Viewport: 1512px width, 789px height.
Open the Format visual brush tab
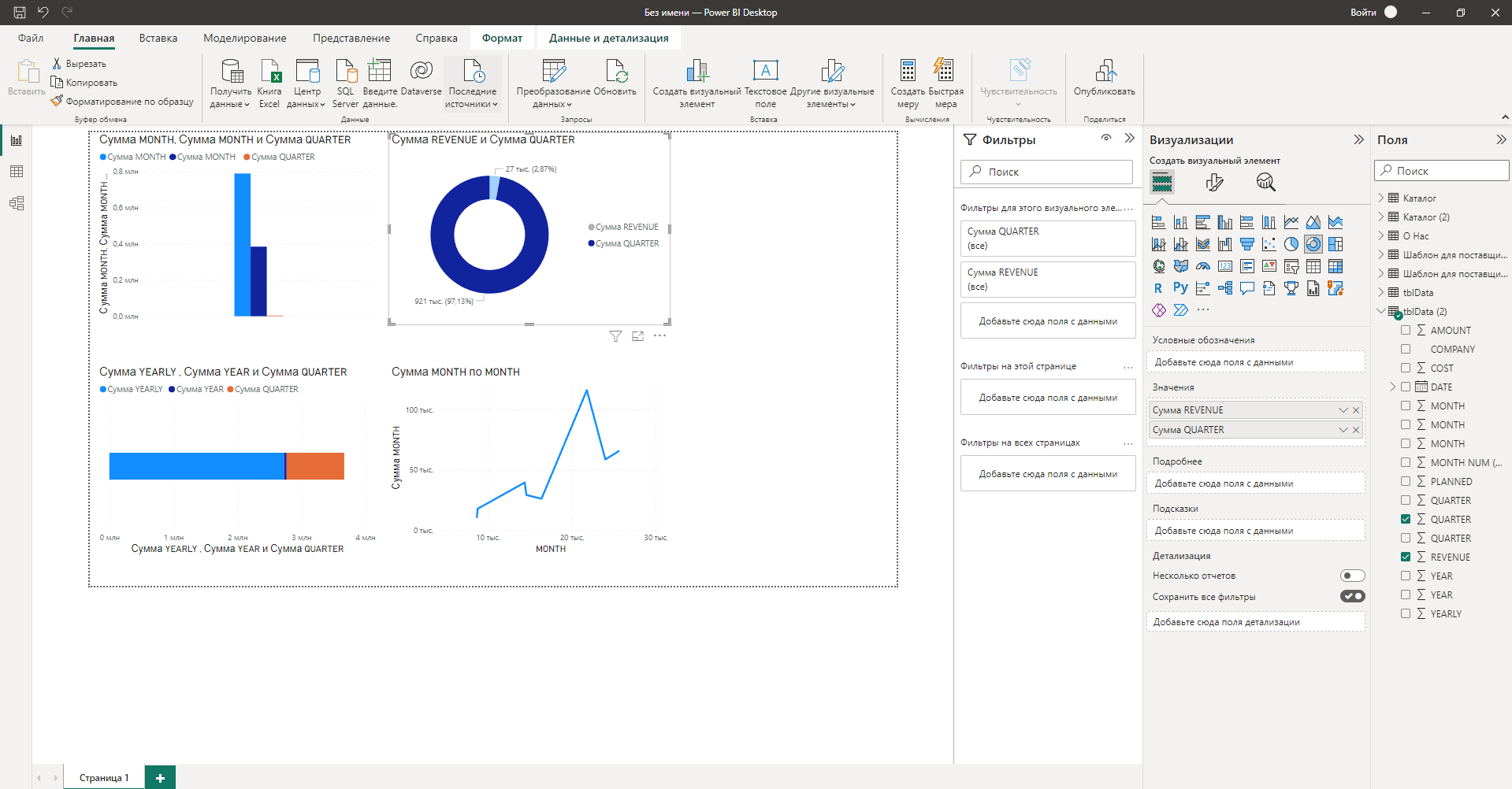click(1214, 183)
